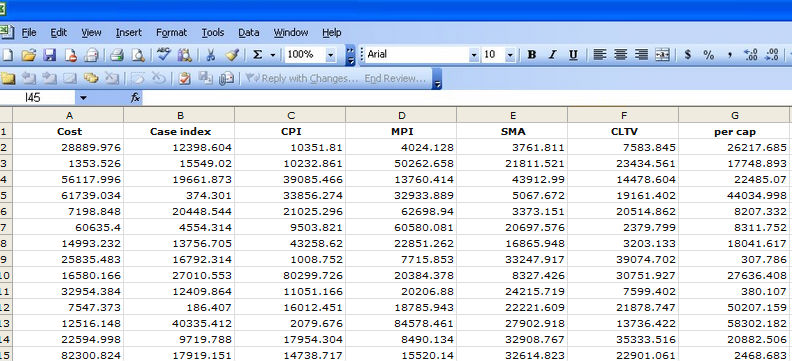Save the workbook with the floppy disk icon
Image resolution: width=792 pixels, height=361 pixels.
[50, 55]
